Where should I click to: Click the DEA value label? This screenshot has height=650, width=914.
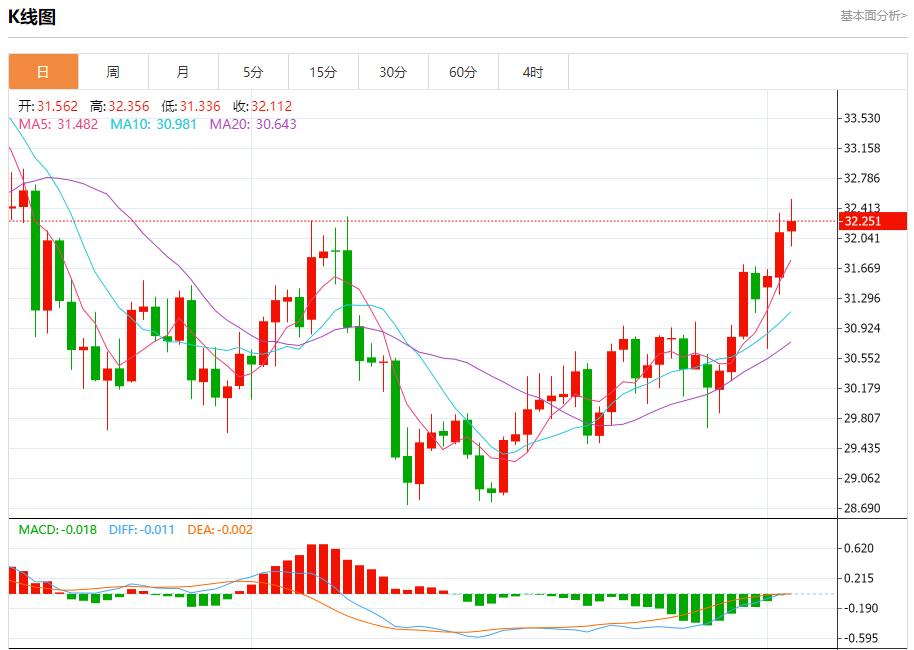220,529
